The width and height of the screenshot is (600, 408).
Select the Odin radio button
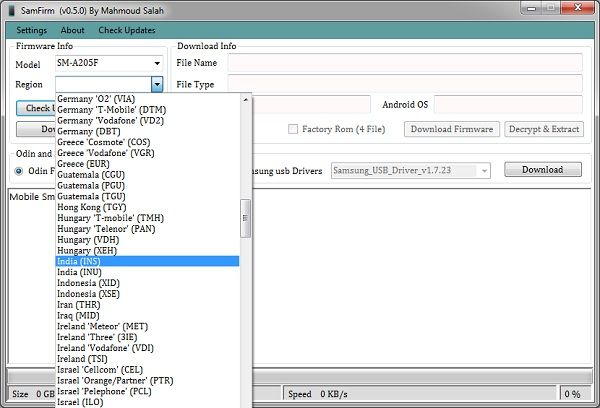[x=18, y=171]
